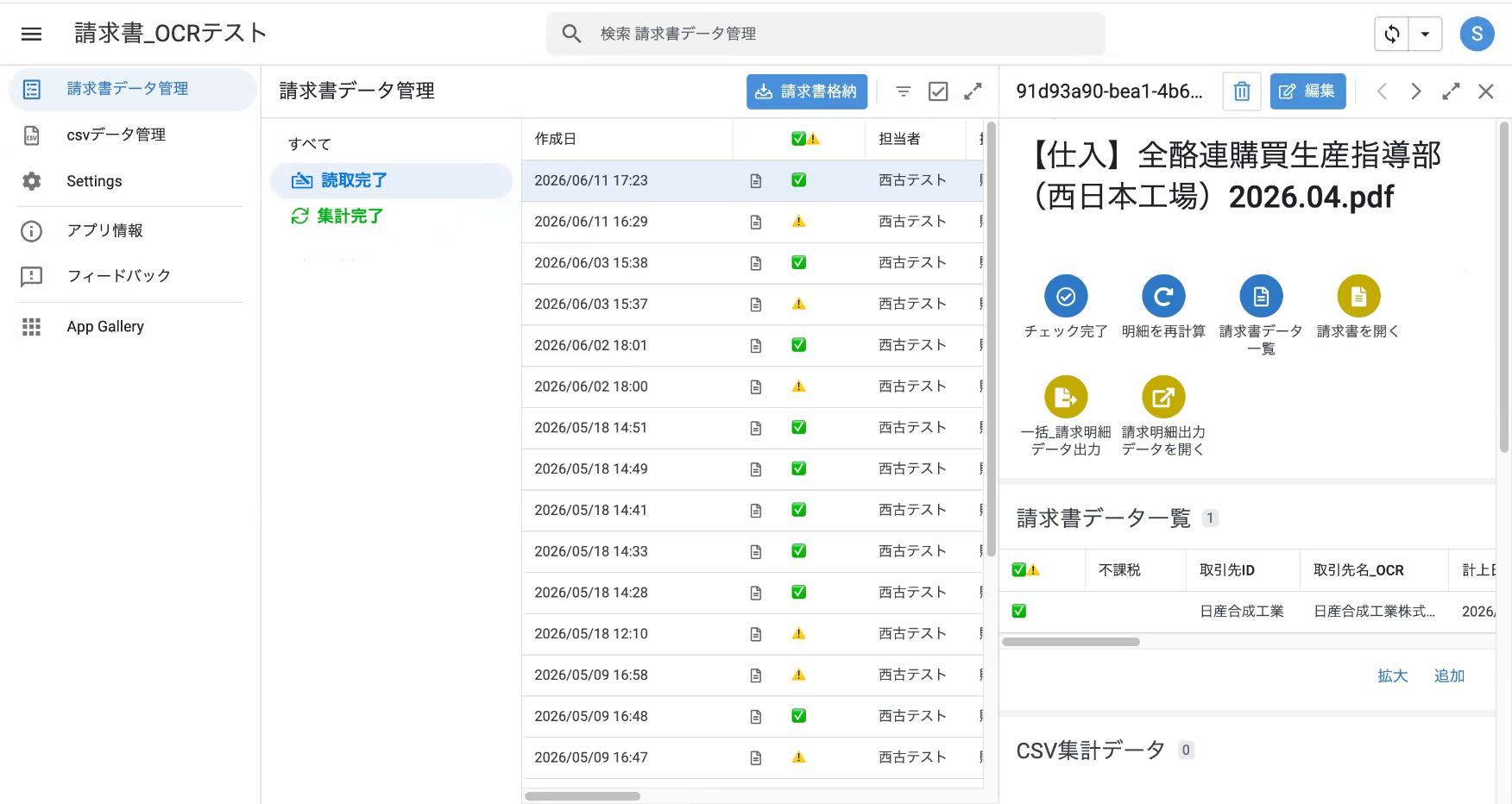Click 西古テスト in 2026/05/09 16:47 row

(912, 757)
